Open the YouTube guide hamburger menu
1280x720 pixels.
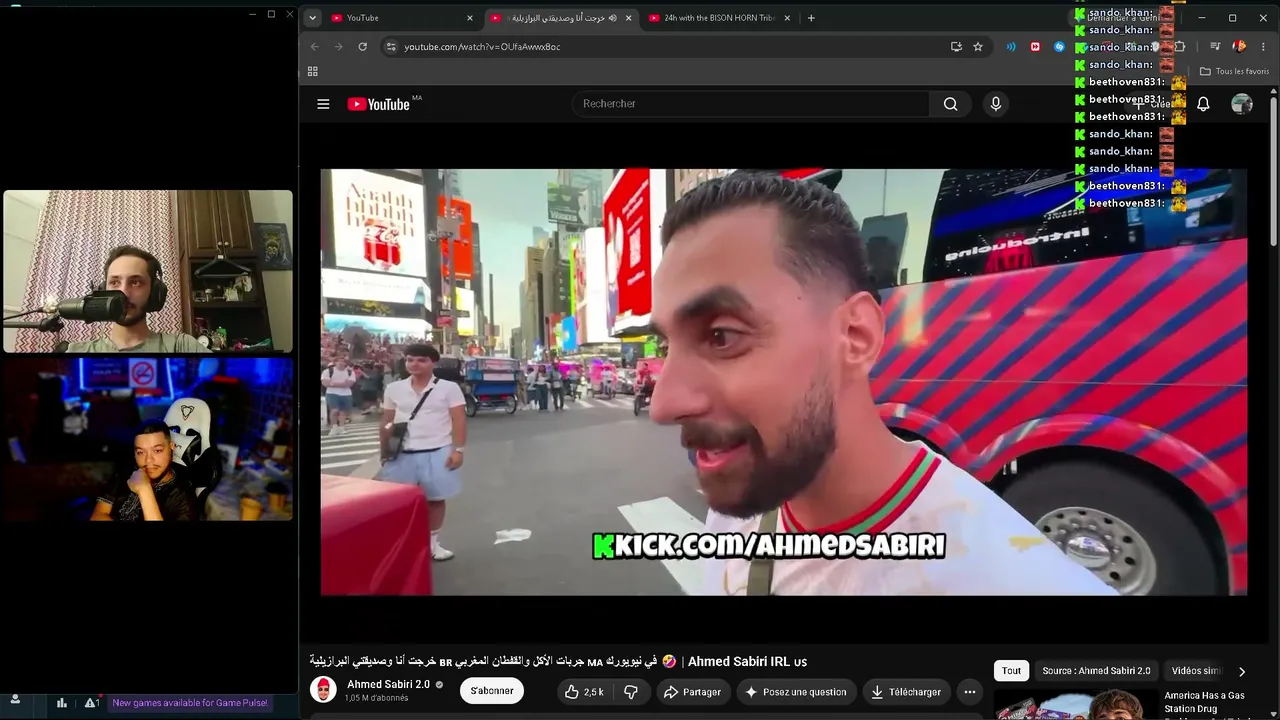323,104
